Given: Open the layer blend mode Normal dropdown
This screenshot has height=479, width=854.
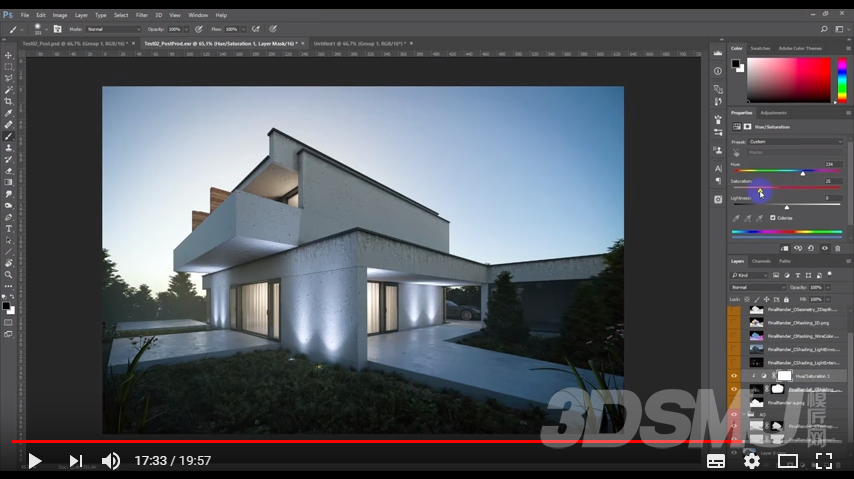Looking at the screenshot, I should point(758,287).
